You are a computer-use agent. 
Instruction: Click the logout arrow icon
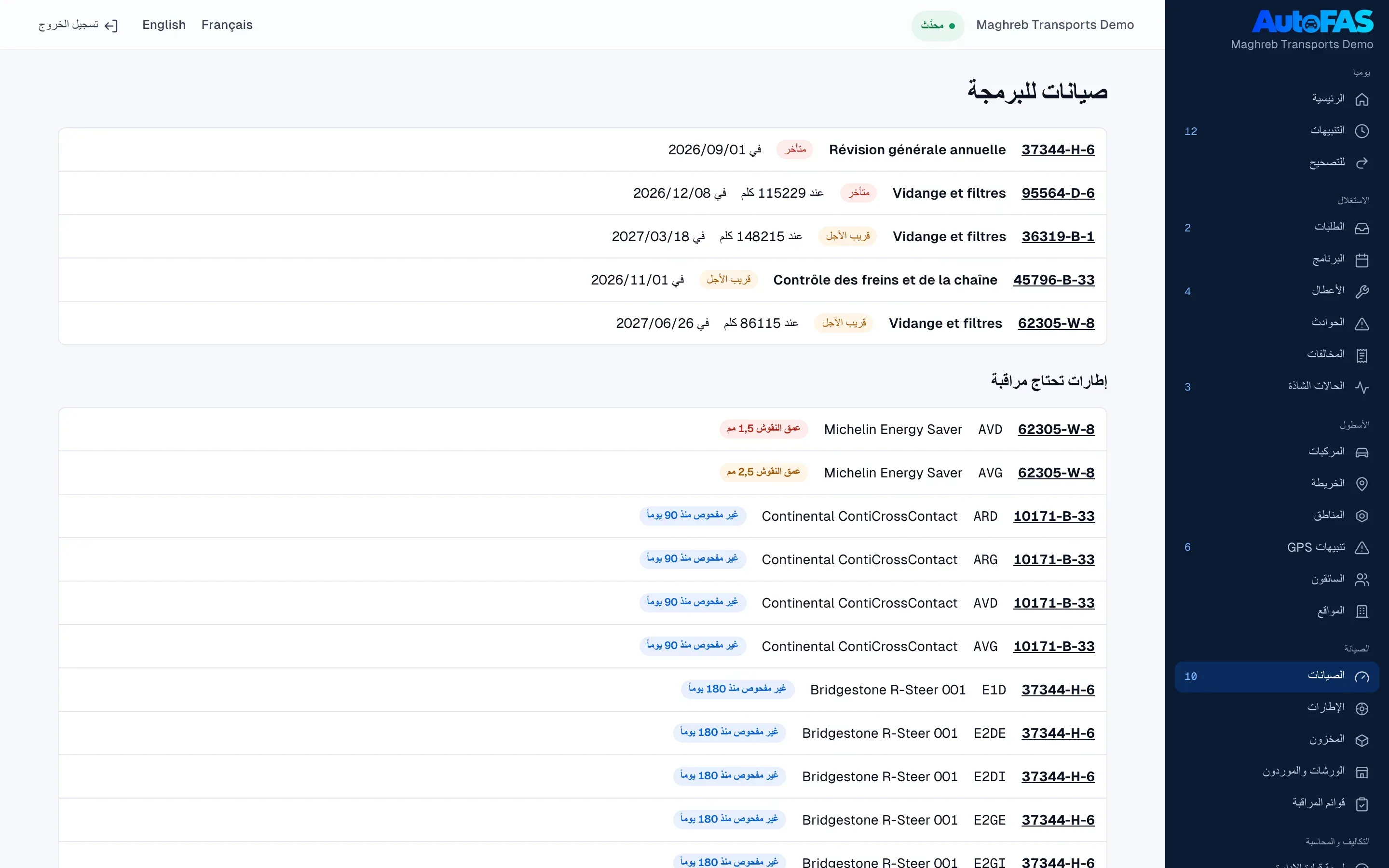(111, 25)
